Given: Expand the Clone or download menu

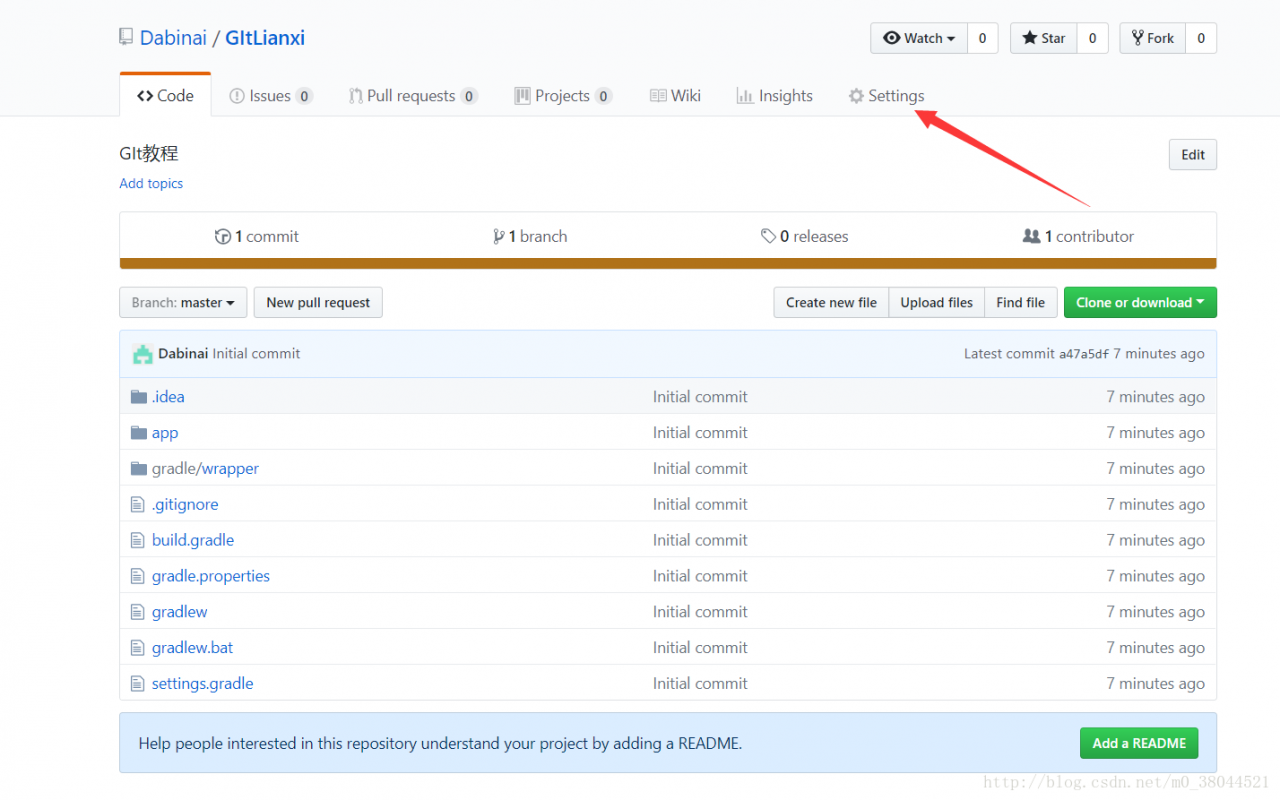Looking at the screenshot, I should point(1140,303).
